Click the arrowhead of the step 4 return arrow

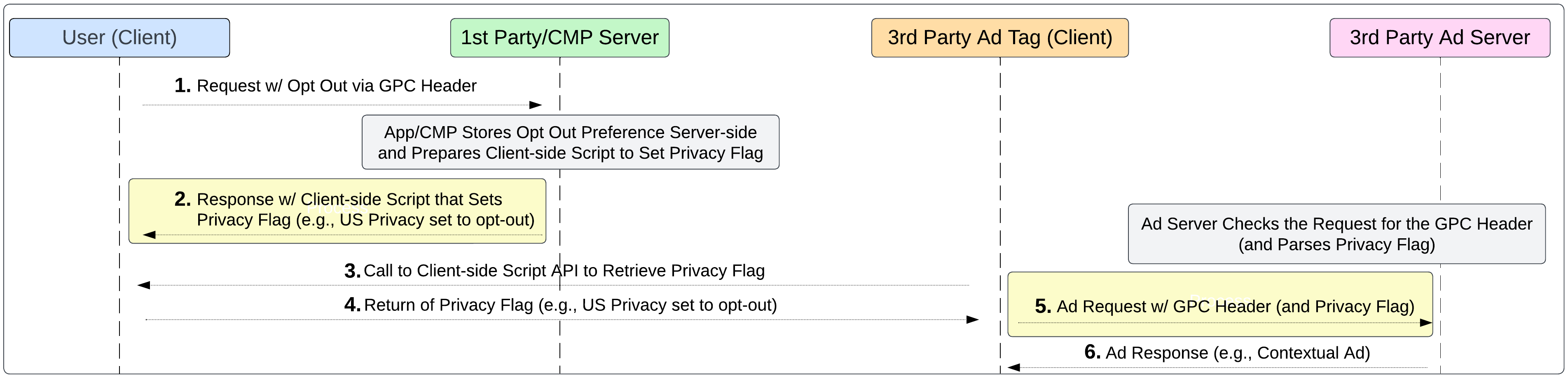tap(973, 319)
